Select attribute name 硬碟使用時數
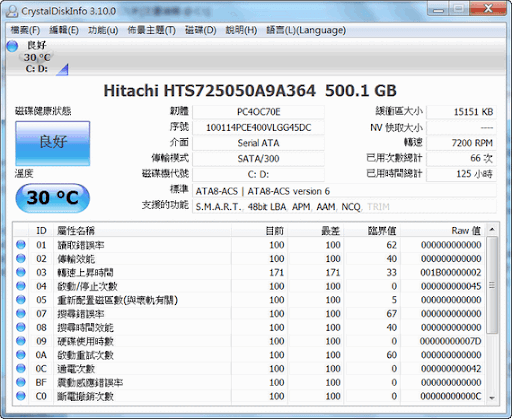This screenshot has height=419, width=512. pyautogui.click(x=85, y=341)
